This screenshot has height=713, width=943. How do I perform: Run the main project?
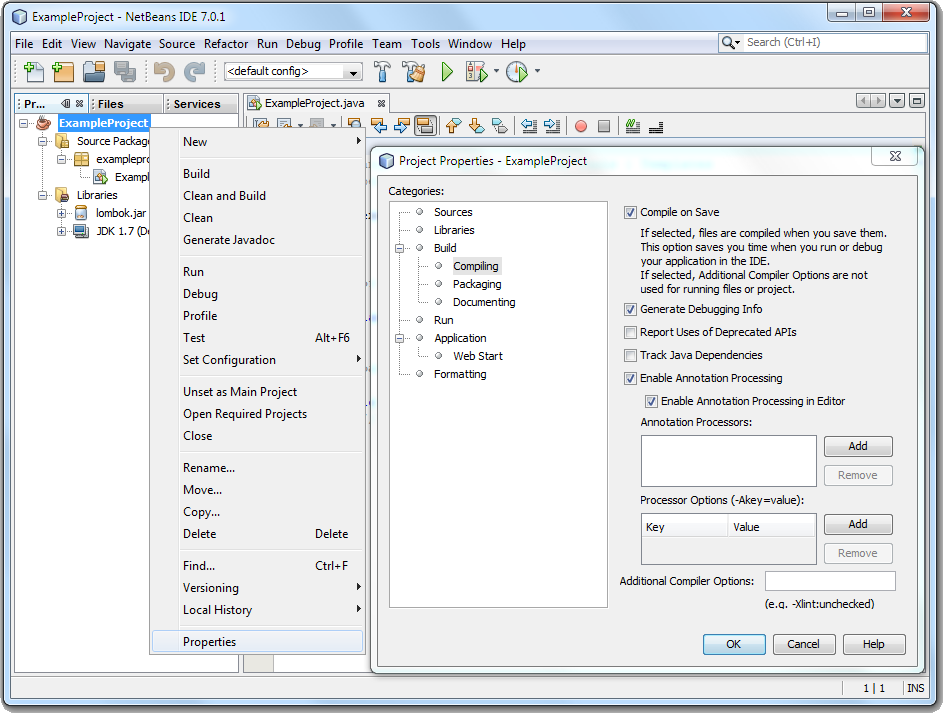point(446,71)
